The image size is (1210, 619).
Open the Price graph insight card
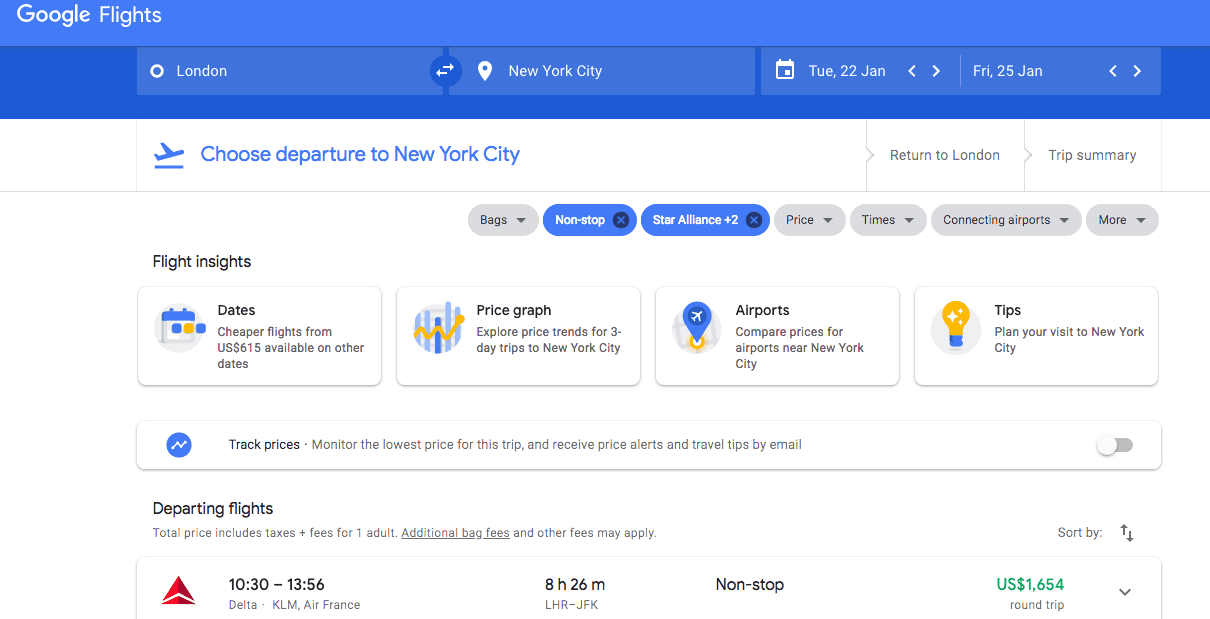point(518,336)
